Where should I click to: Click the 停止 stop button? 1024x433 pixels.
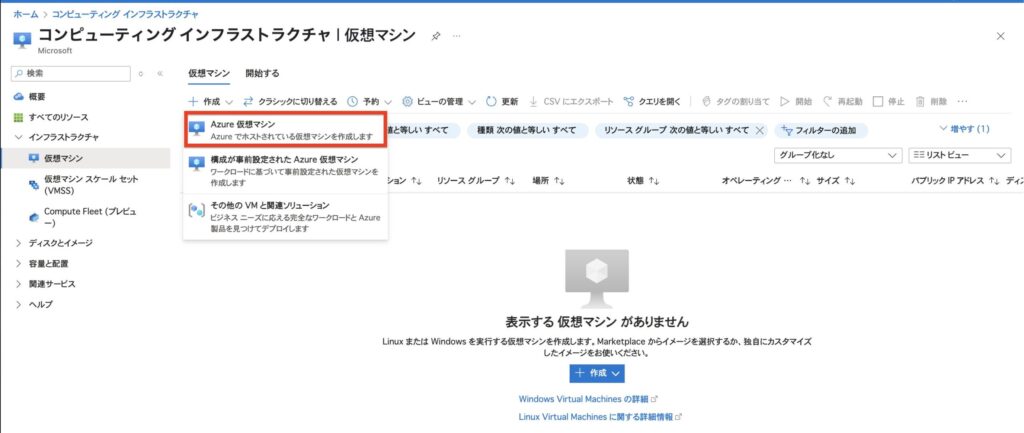(889, 102)
